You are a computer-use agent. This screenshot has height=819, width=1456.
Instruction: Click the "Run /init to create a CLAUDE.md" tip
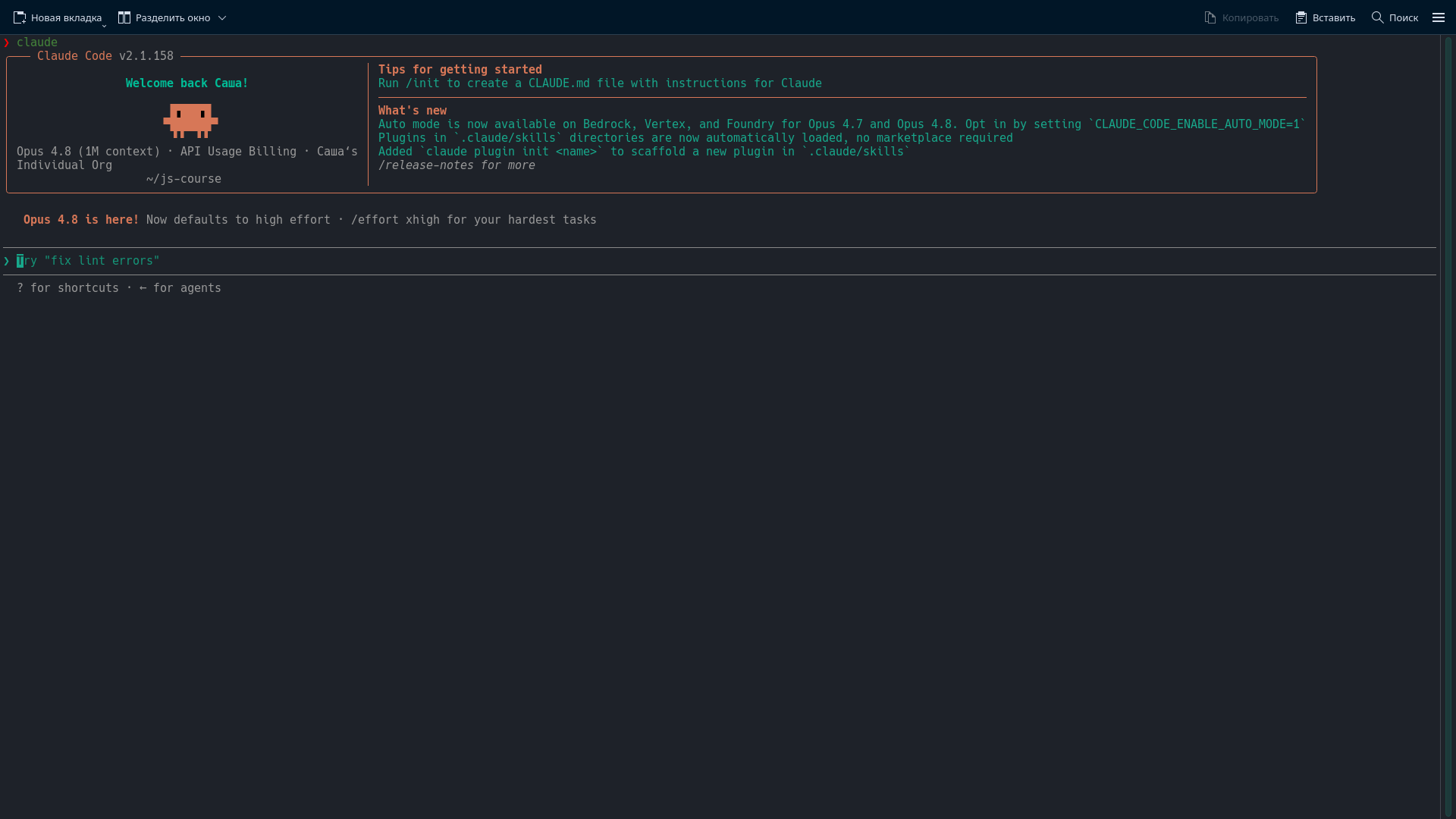tap(600, 83)
